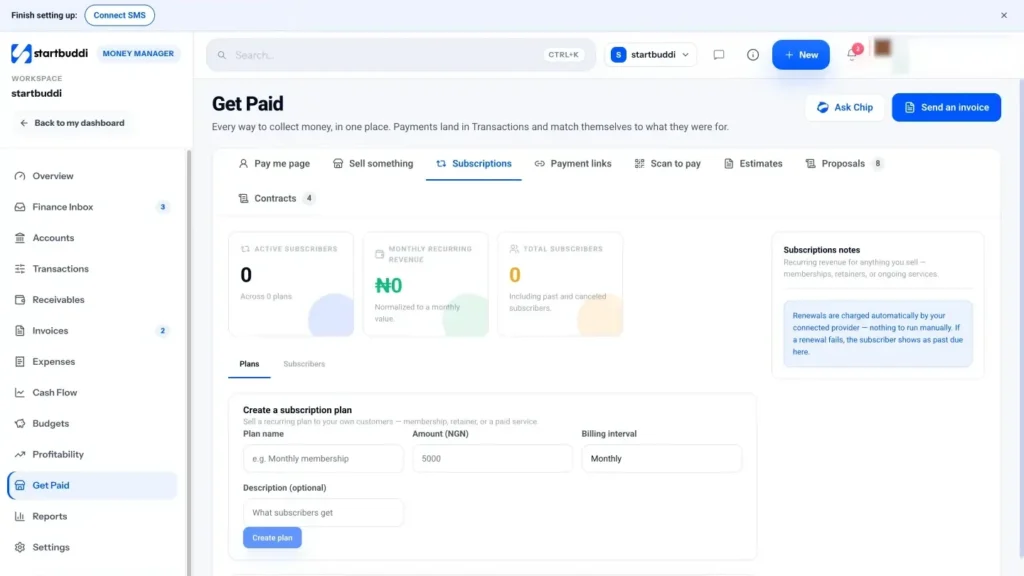
Task: Click the Sell something store icon
Action: click(x=338, y=163)
